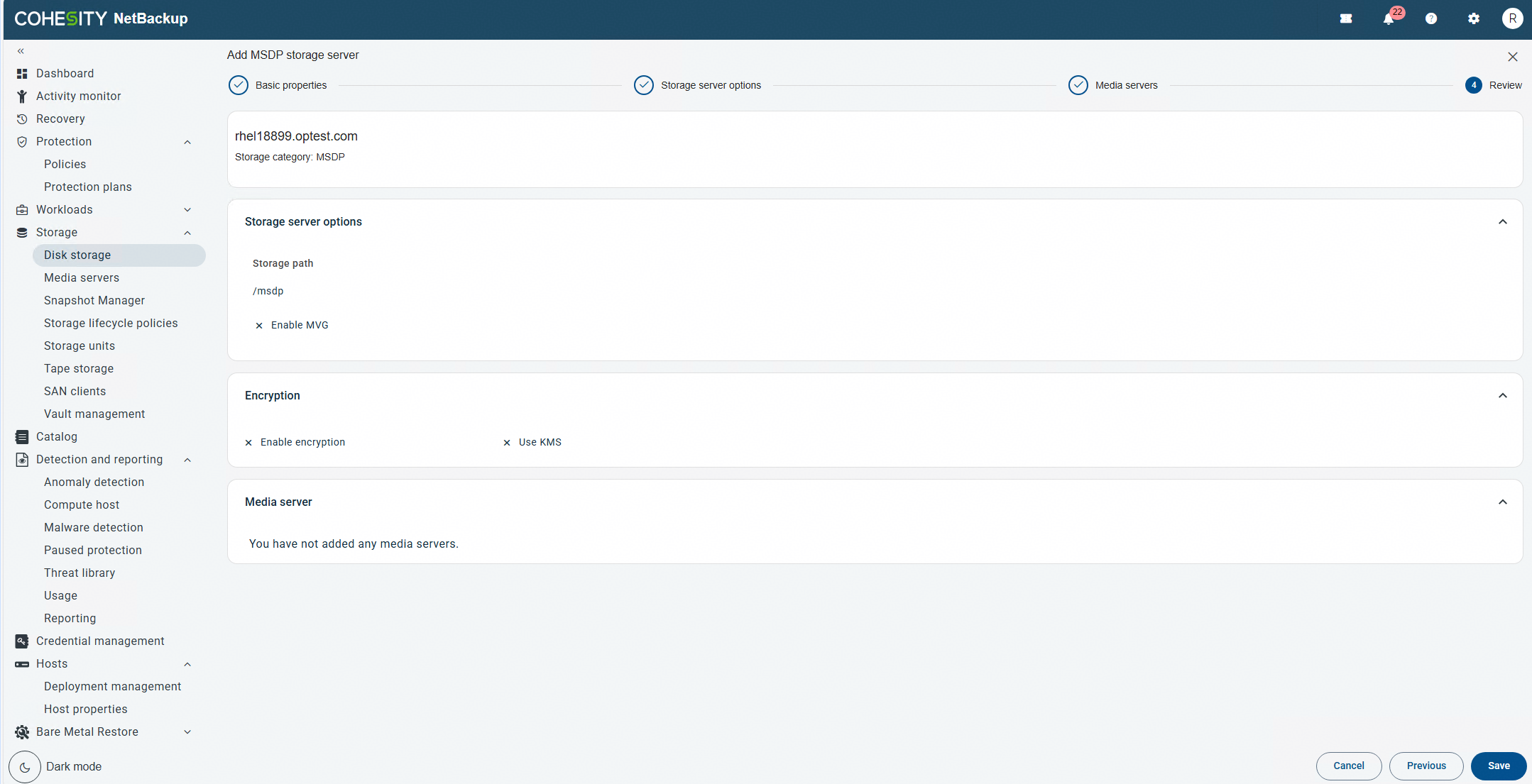The image size is (1532, 784).
Task: Collapse the Media server panel
Action: tap(1503, 502)
